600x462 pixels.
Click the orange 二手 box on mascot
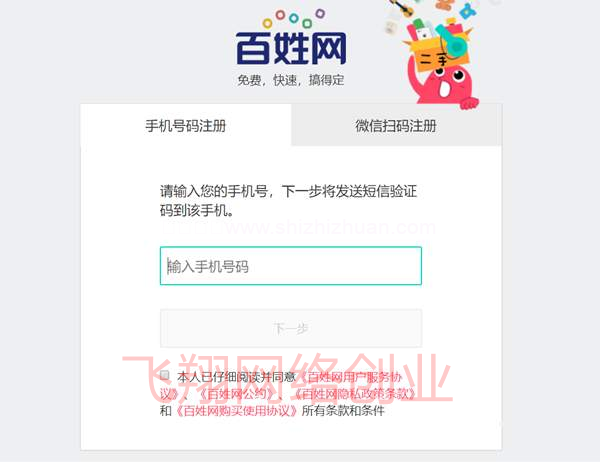440,54
